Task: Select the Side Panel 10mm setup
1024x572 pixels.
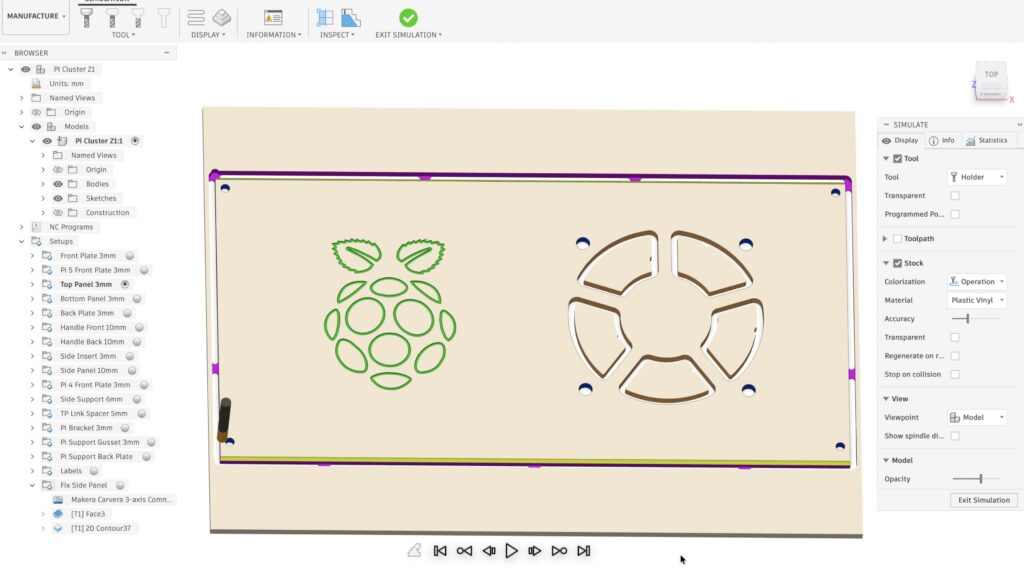Action: tap(89, 370)
